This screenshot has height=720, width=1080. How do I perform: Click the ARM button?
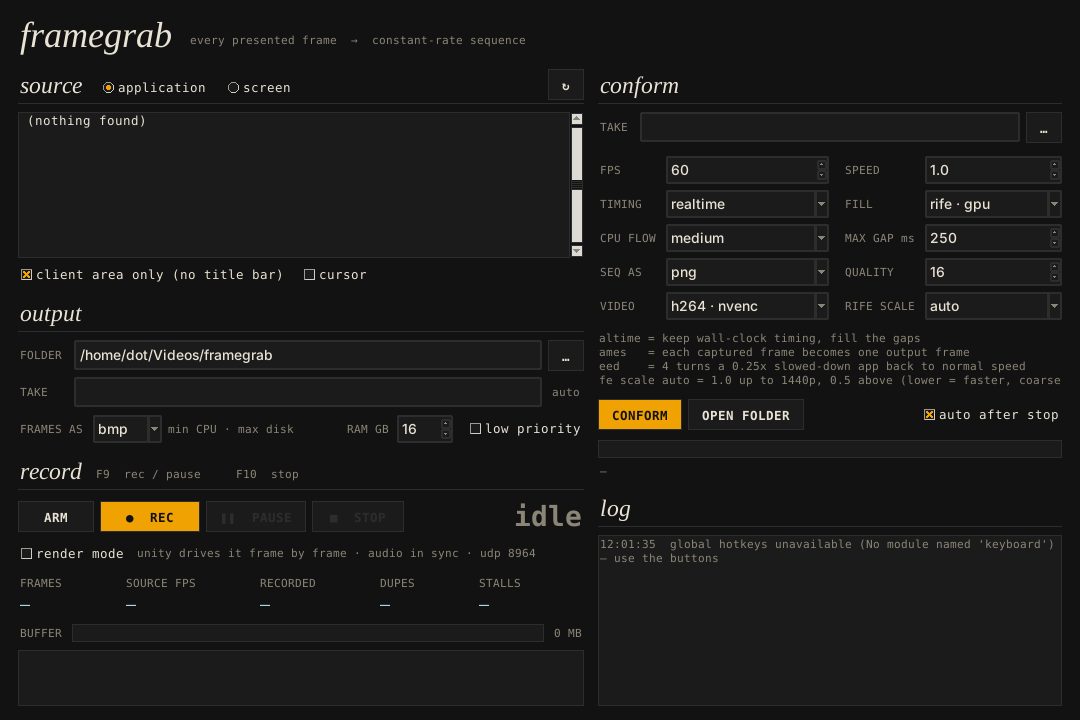coord(56,517)
